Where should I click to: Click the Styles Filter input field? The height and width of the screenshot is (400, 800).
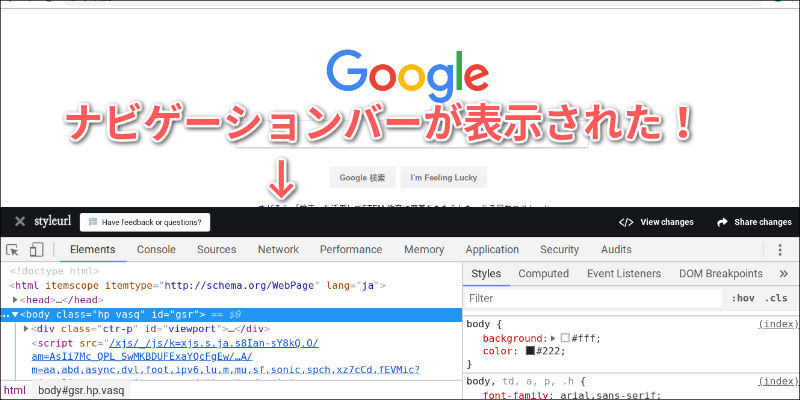593,298
